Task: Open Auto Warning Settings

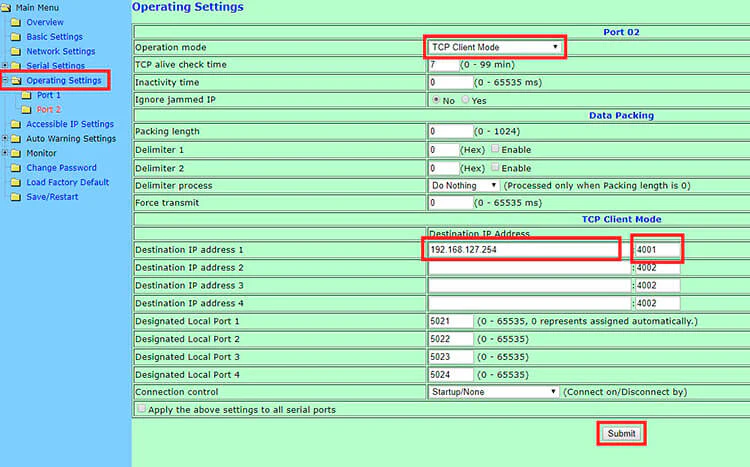Action: (71, 139)
